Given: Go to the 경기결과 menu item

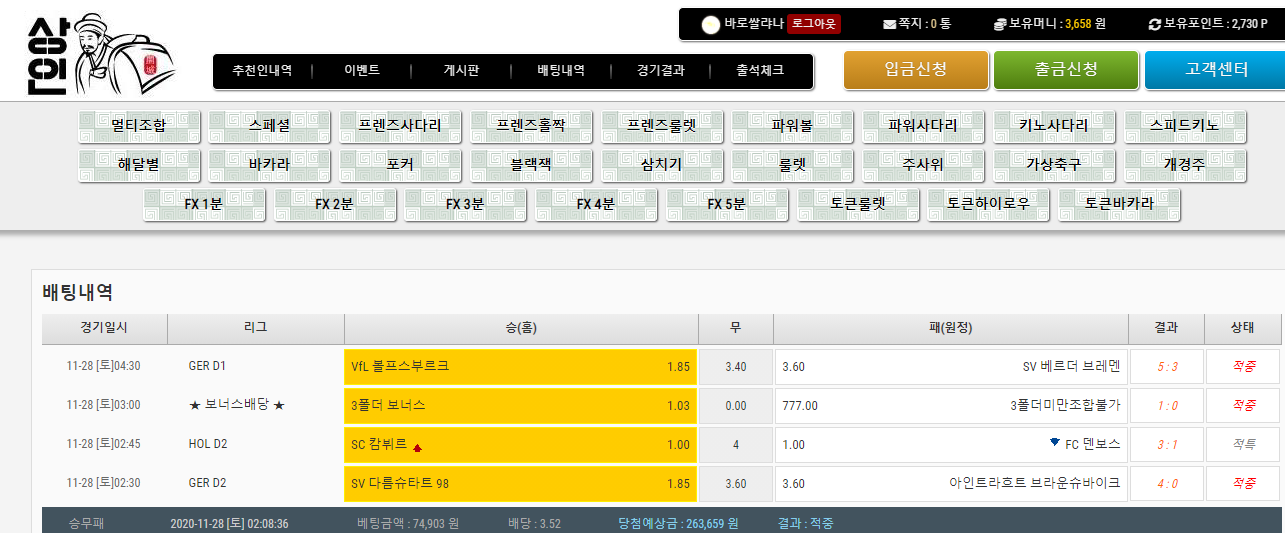Looking at the screenshot, I should click(x=660, y=71).
